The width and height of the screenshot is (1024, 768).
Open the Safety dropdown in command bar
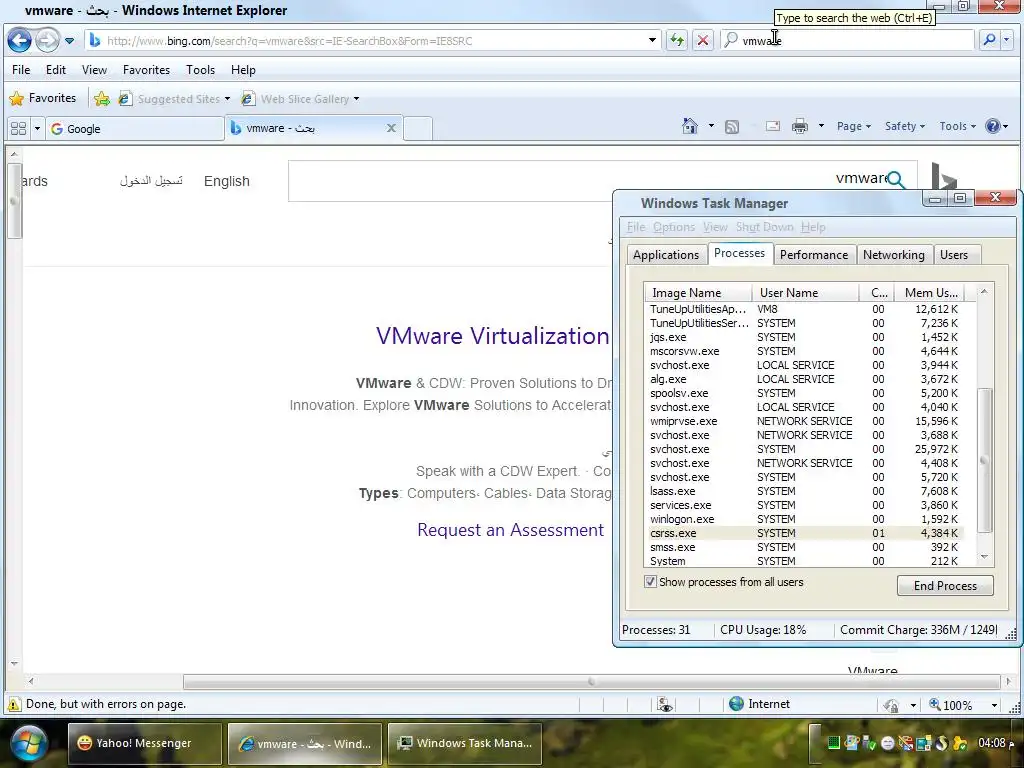(904, 126)
